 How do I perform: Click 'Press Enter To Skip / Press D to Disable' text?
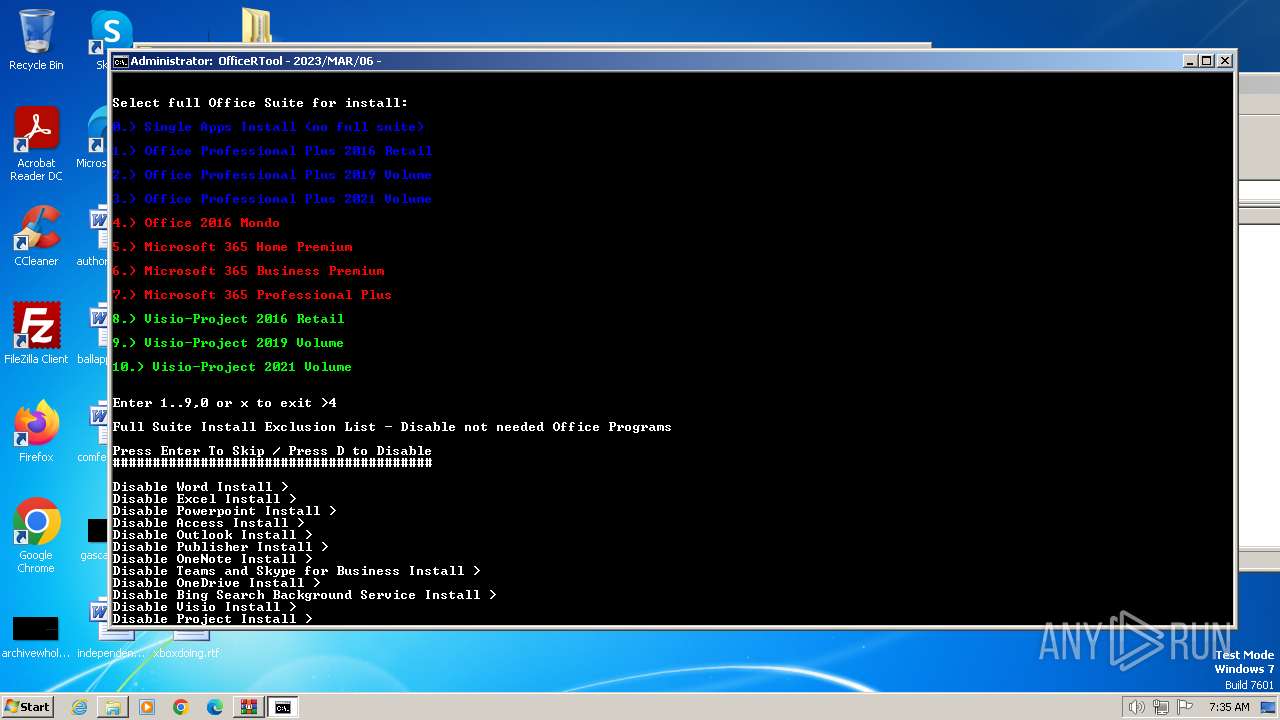272,451
